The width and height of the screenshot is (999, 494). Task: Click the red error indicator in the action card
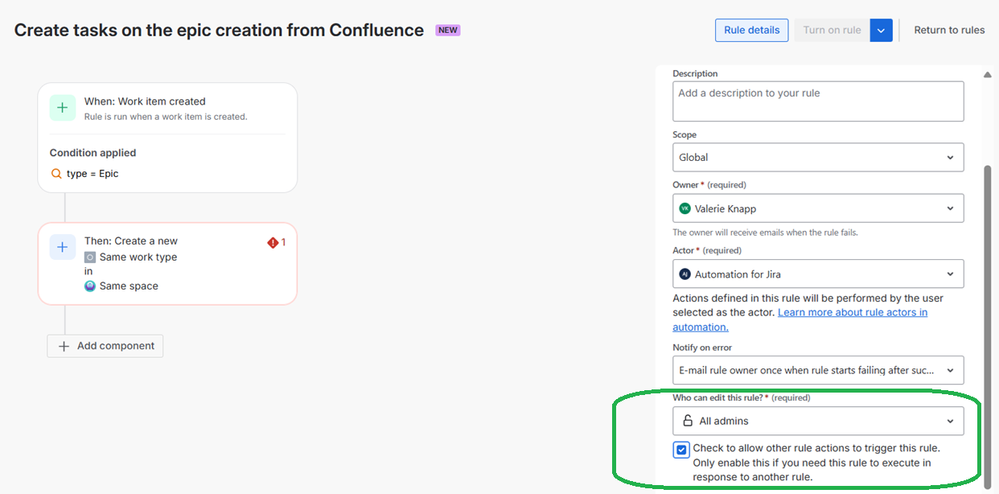pos(277,242)
